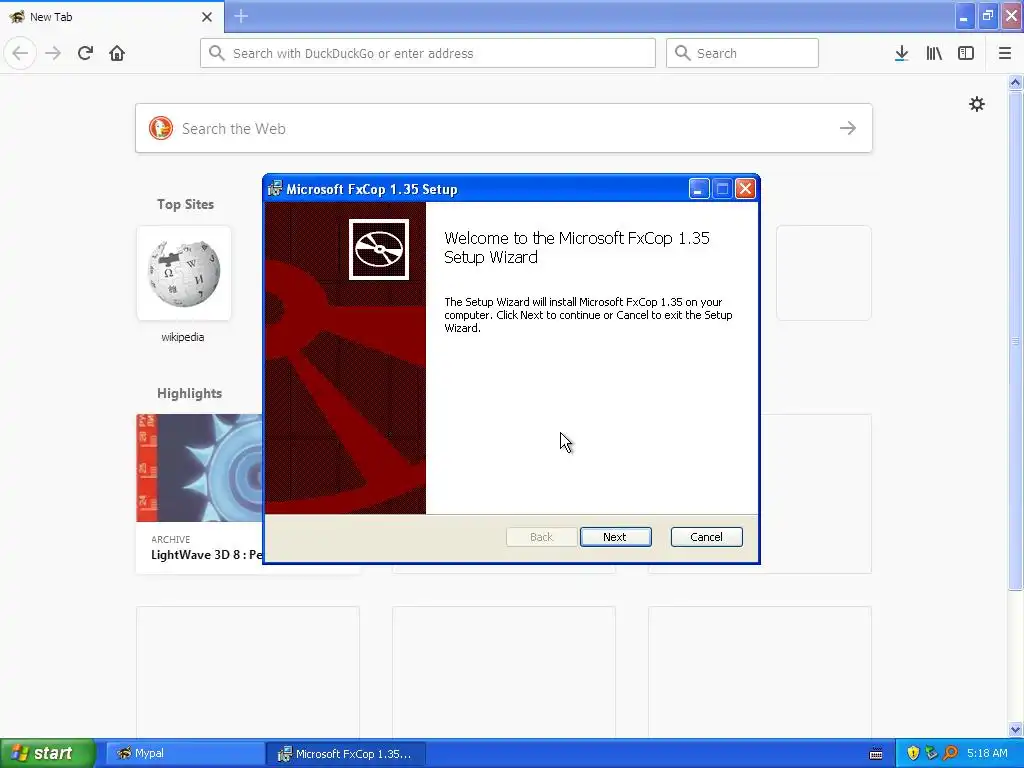Open the Windows start menu
The width and height of the screenshot is (1024, 768).
[48, 753]
